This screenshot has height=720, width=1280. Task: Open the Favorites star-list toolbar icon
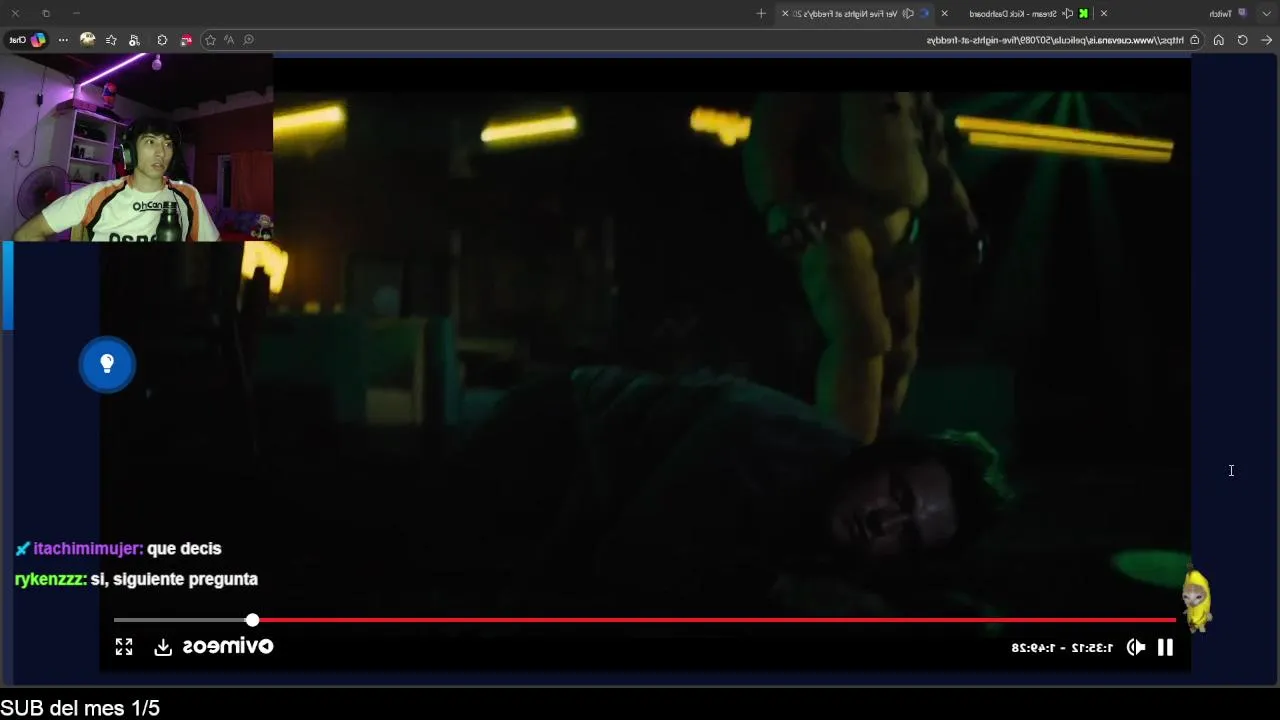coord(111,40)
